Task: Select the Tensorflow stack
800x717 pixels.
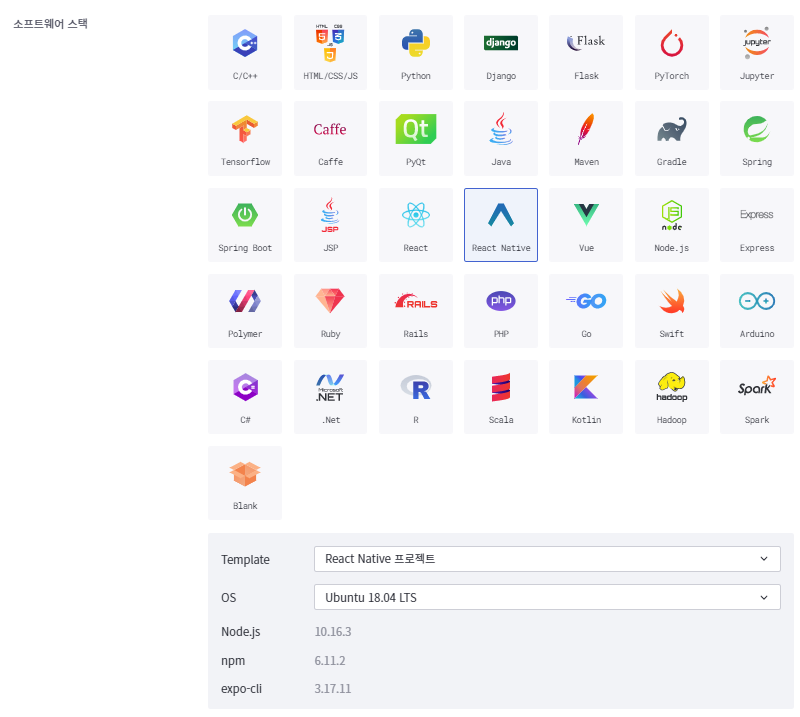Action: [245, 139]
